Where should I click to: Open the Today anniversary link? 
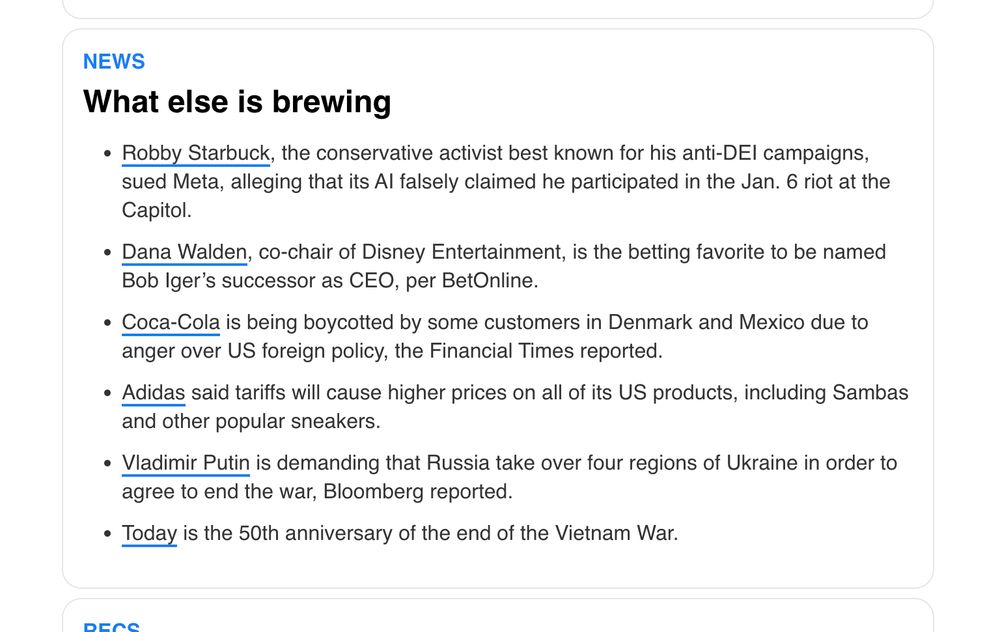(x=149, y=533)
